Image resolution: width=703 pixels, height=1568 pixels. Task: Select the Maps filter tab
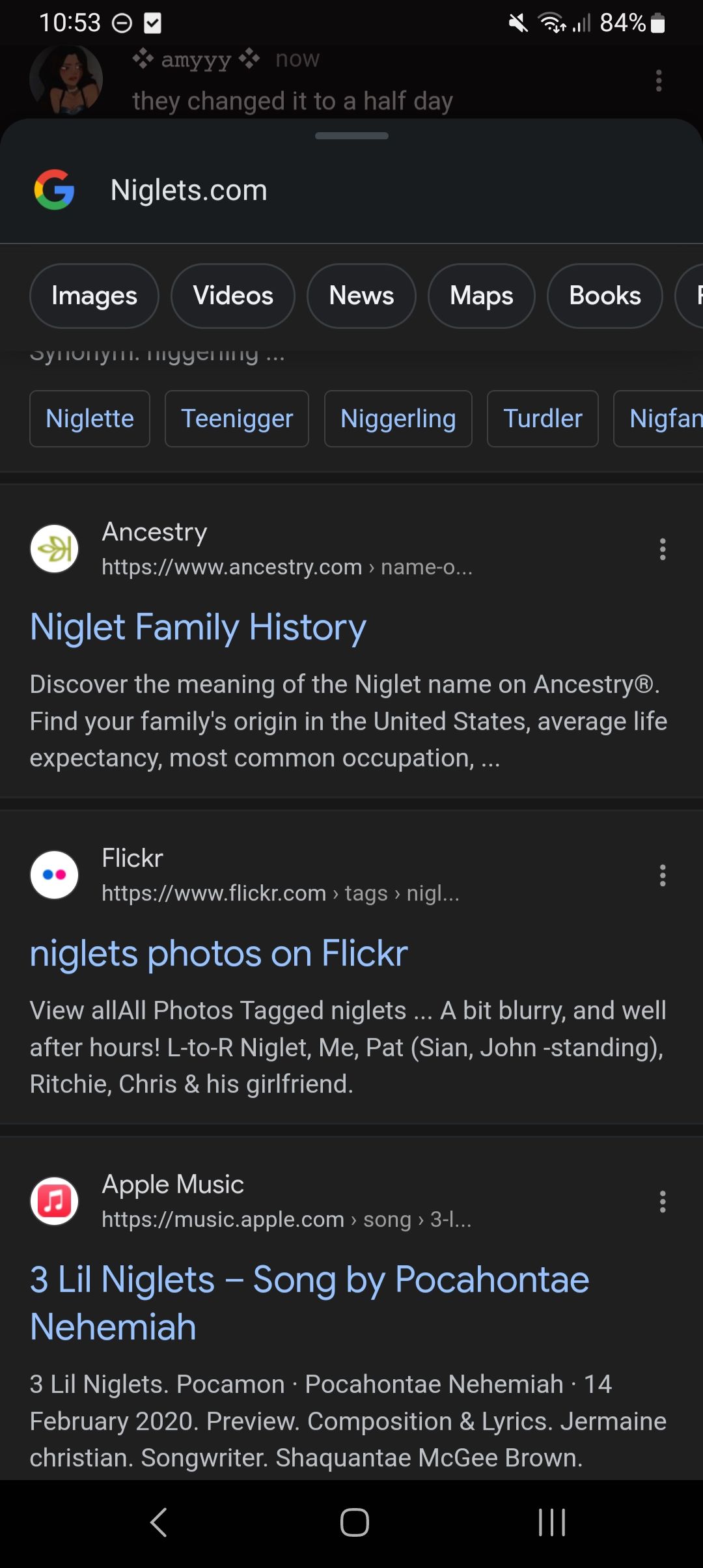click(482, 296)
